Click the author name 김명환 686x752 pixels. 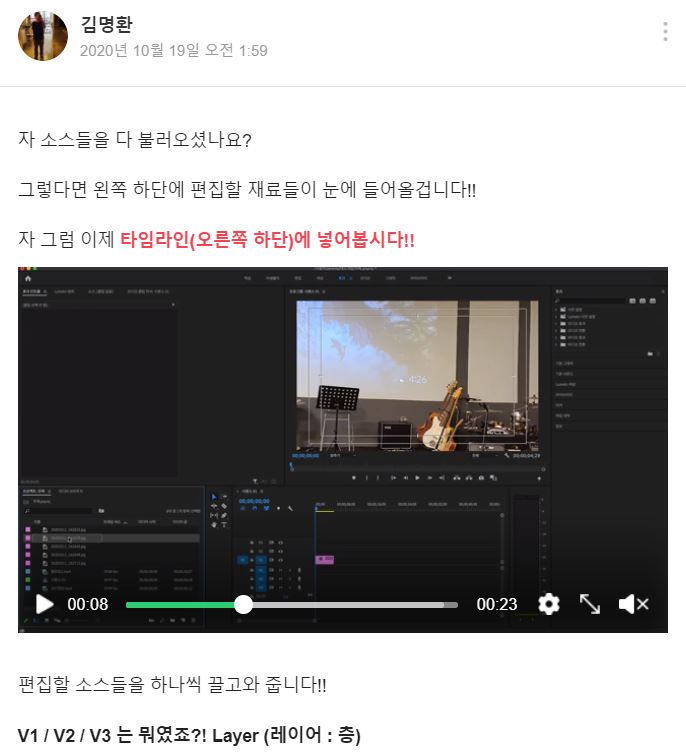(106, 25)
